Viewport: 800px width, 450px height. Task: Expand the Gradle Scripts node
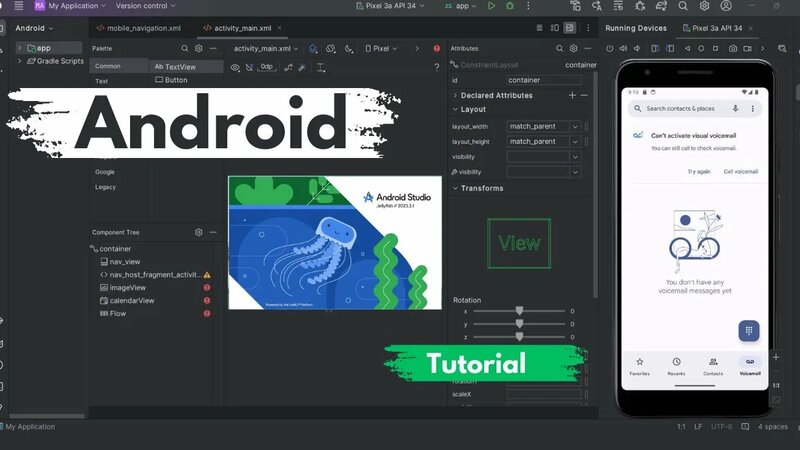(19, 61)
